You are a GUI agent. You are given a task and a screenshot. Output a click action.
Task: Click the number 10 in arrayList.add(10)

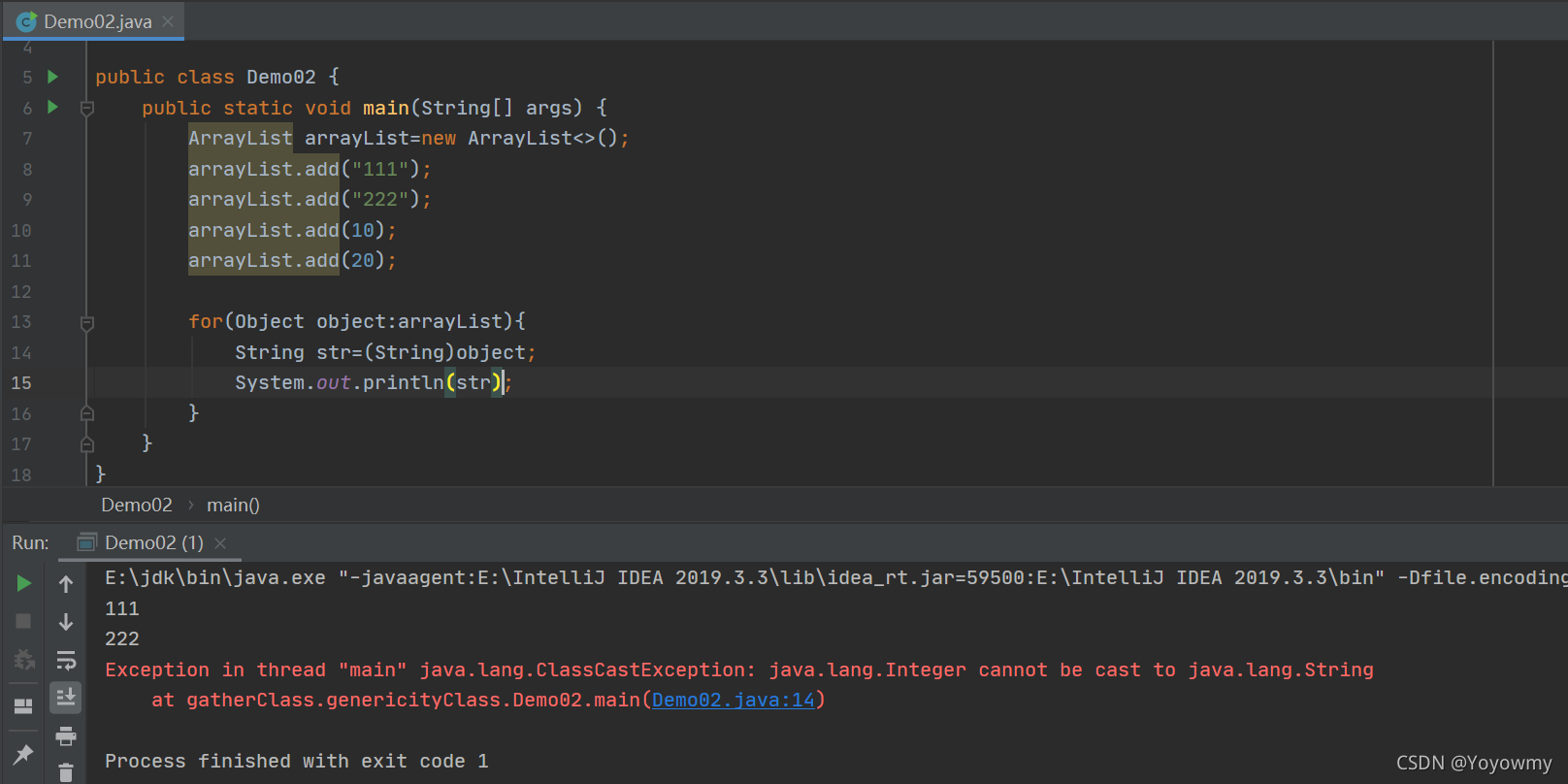363,230
